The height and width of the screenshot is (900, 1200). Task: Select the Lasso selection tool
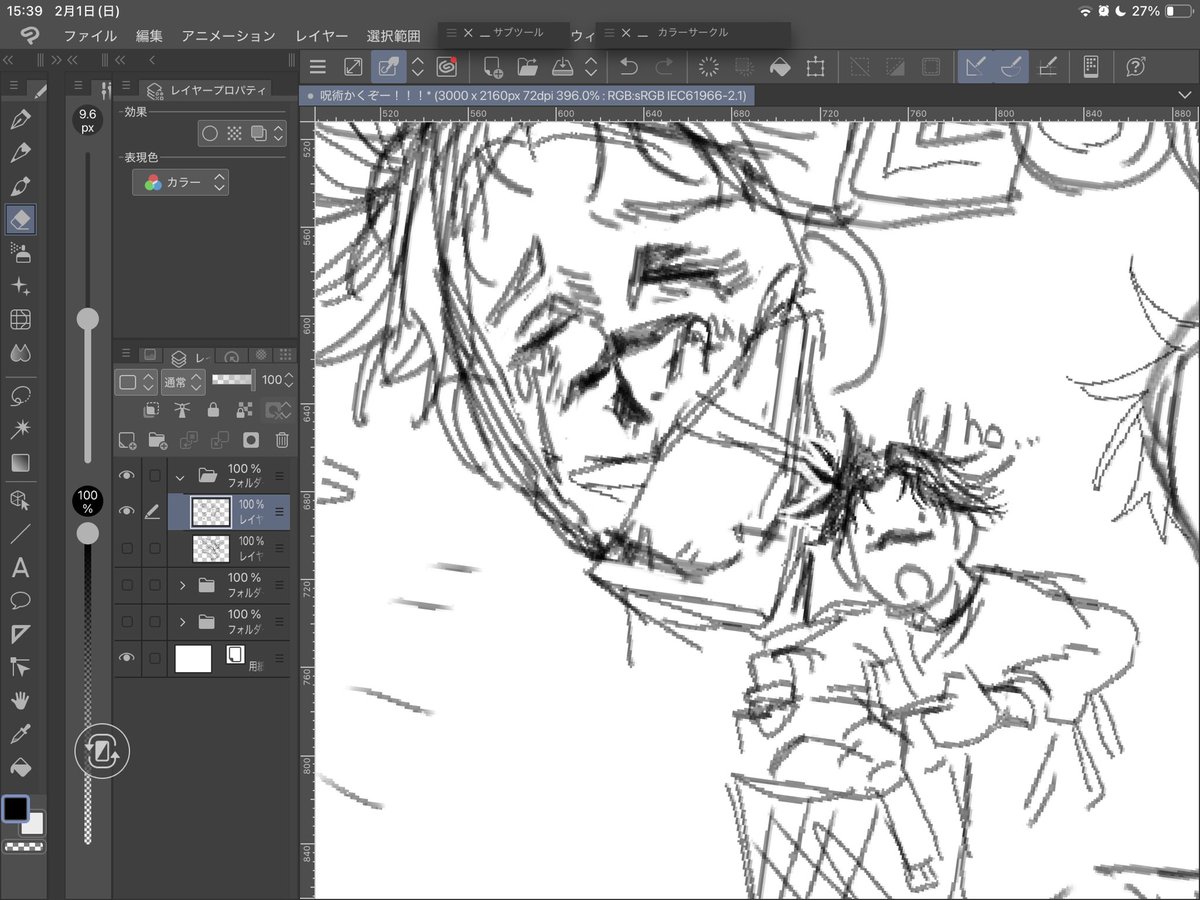pos(20,397)
